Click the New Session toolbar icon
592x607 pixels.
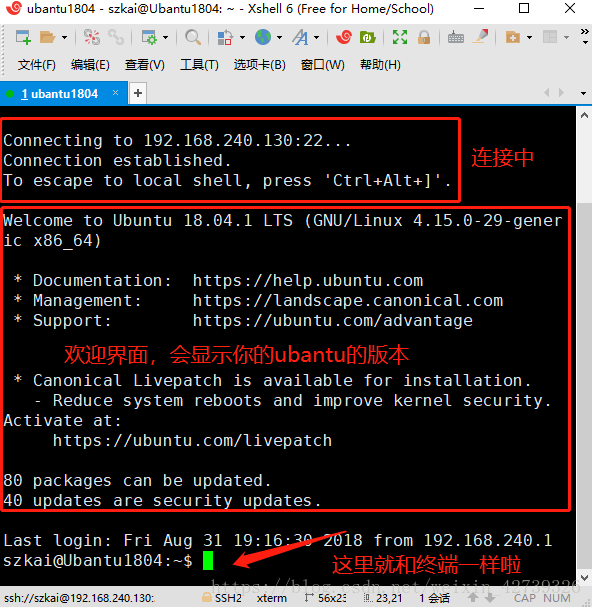(23, 38)
